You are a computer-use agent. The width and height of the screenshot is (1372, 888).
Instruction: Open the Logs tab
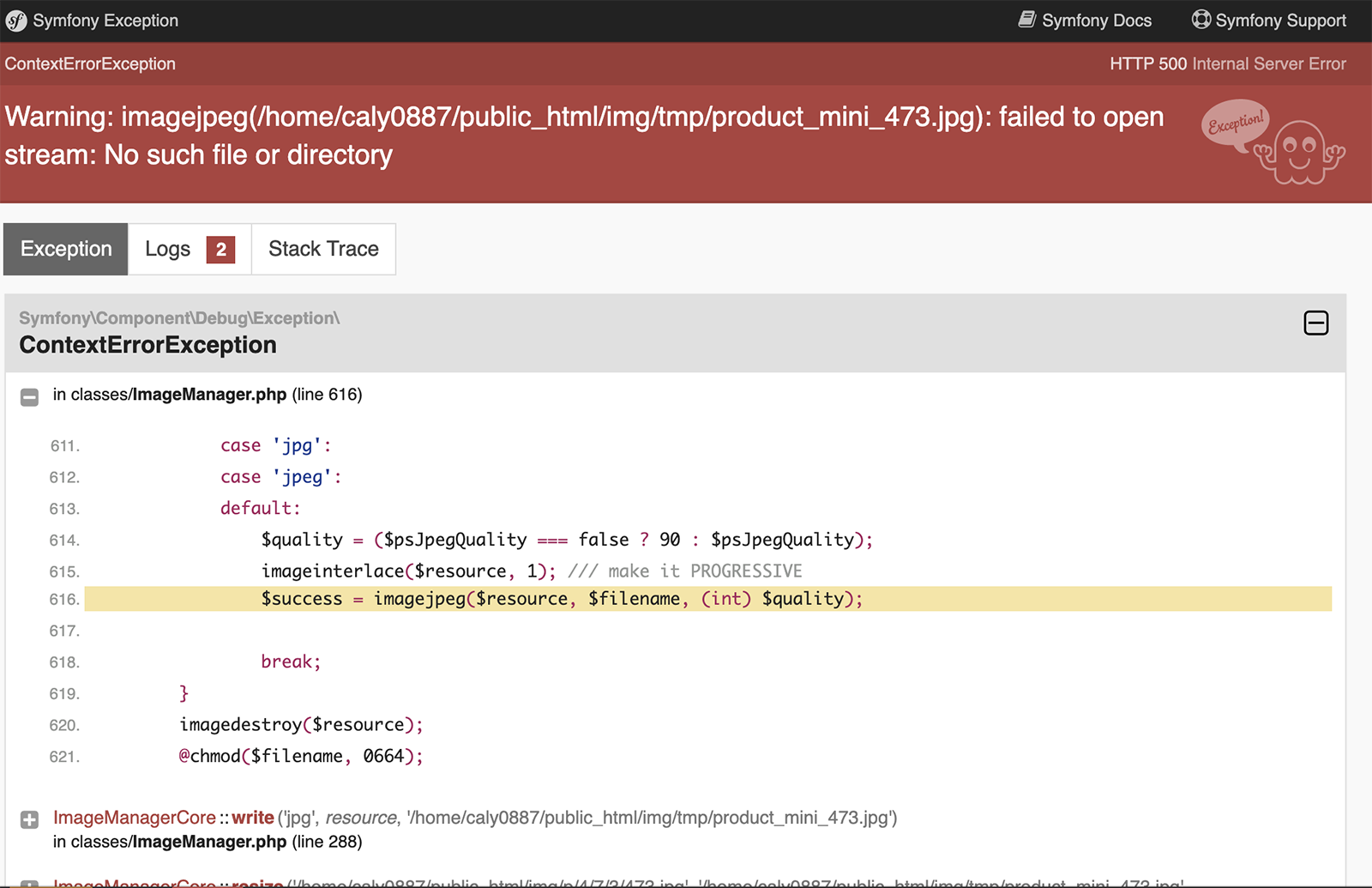click(168, 250)
